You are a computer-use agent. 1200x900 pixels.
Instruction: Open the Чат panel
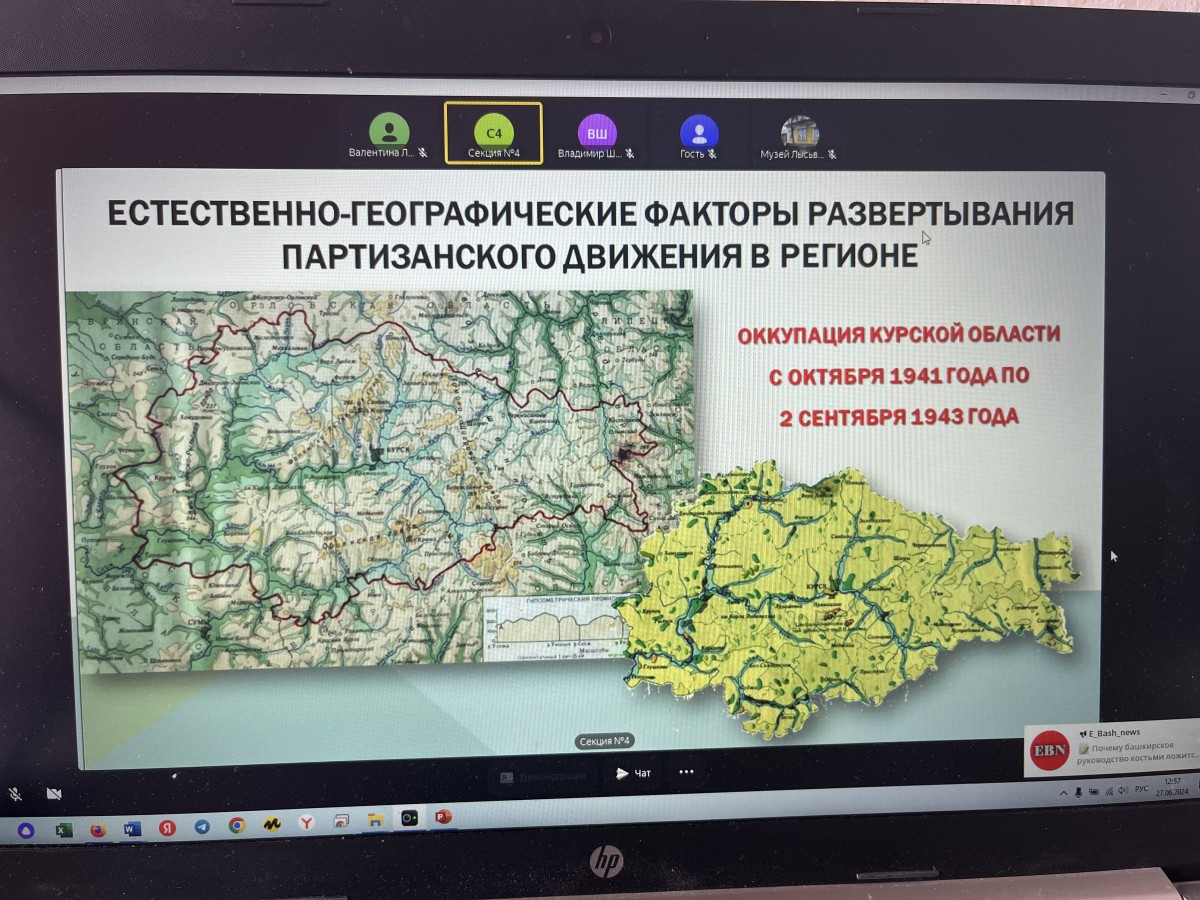(633, 772)
